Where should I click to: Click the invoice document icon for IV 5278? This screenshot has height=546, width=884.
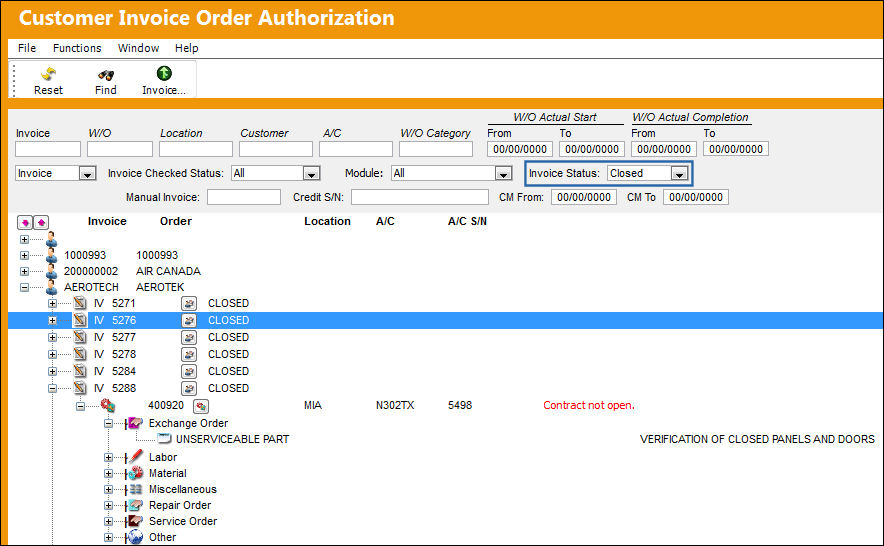[80, 354]
